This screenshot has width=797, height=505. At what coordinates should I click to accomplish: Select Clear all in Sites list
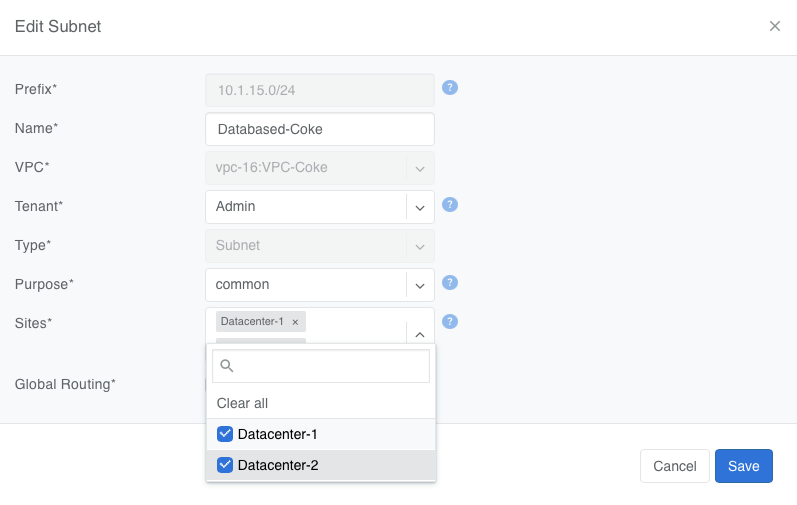[x=242, y=403]
